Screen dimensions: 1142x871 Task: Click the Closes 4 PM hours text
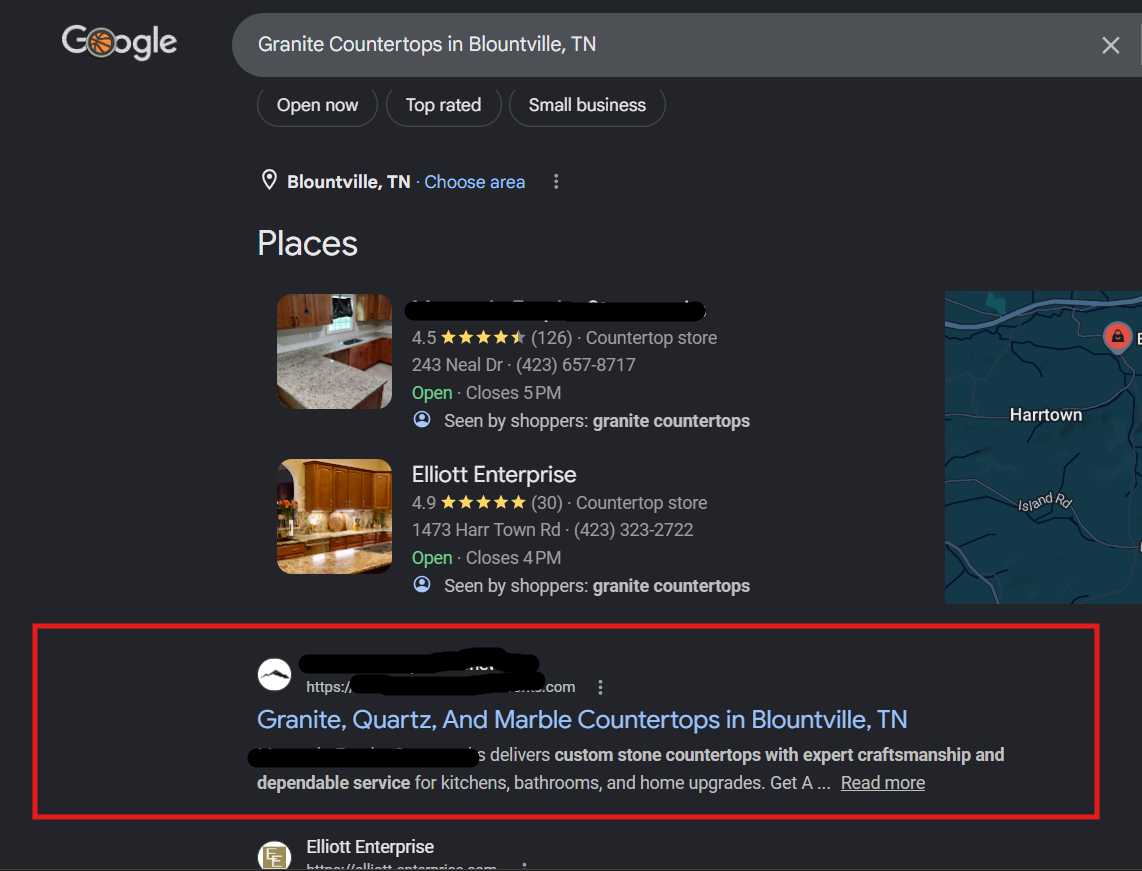tap(513, 558)
